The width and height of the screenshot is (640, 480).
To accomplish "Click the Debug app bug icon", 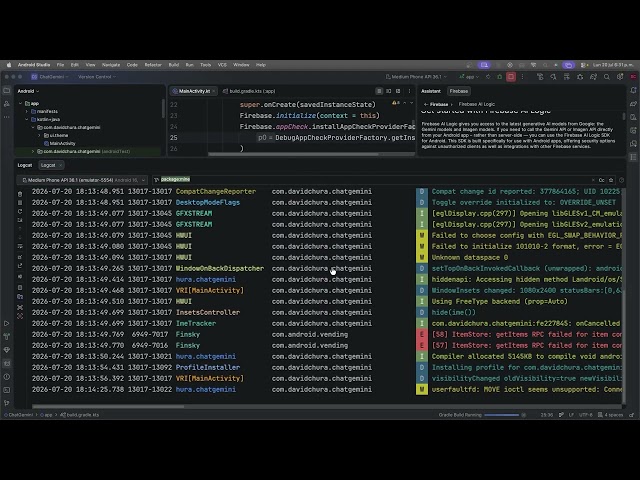I will [500, 77].
